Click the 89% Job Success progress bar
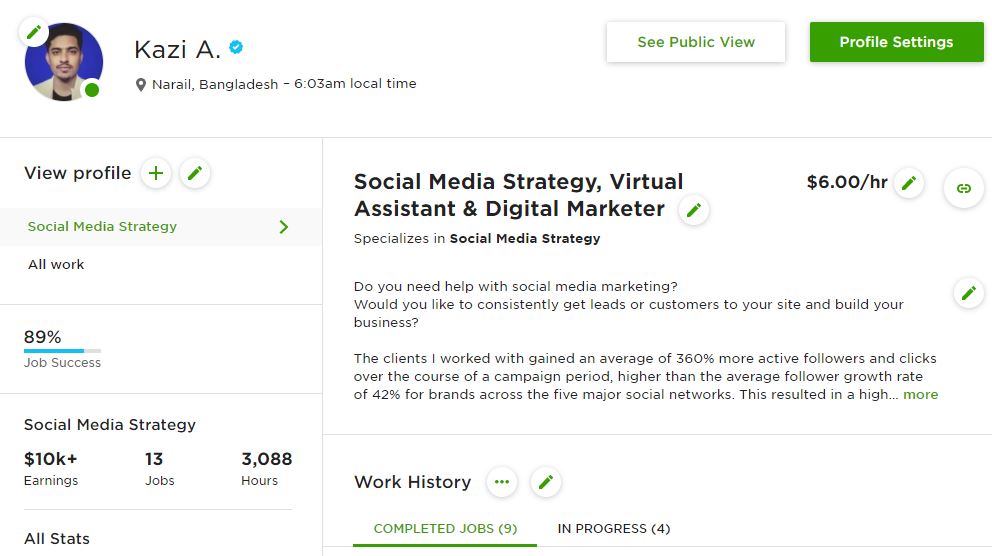Image resolution: width=992 pixels, height=556 pixels. [62, 351]
